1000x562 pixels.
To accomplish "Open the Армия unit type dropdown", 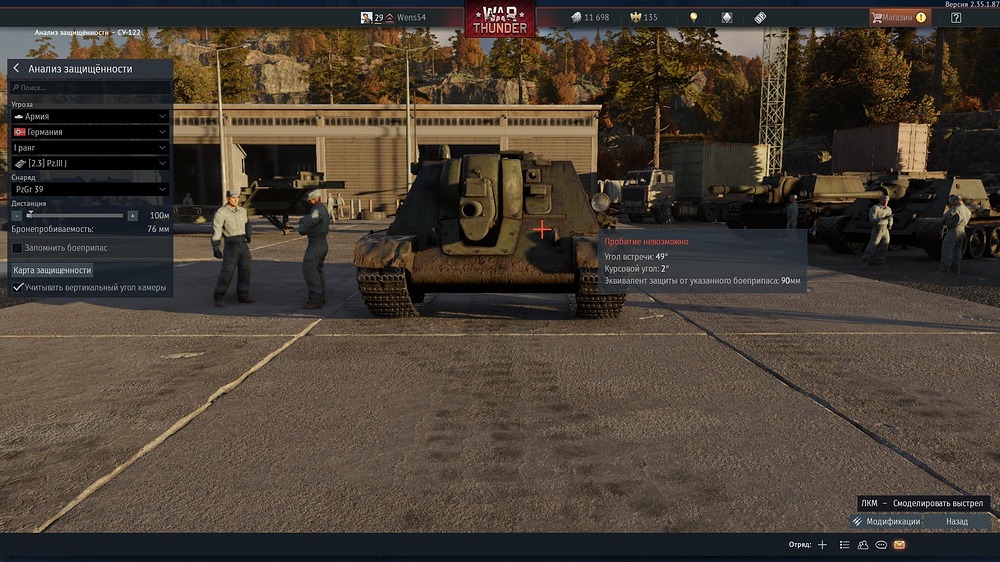I will [90, 116].
